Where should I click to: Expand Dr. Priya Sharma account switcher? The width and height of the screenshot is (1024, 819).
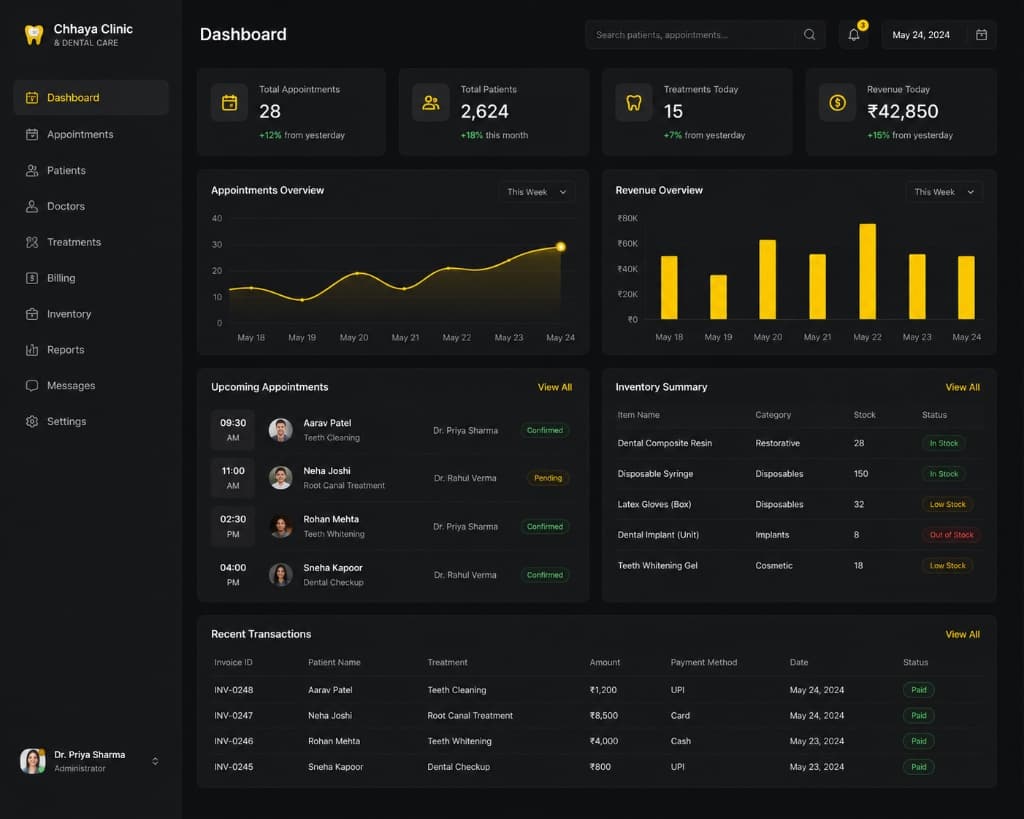pyautogui.click(x=155, y=761)
